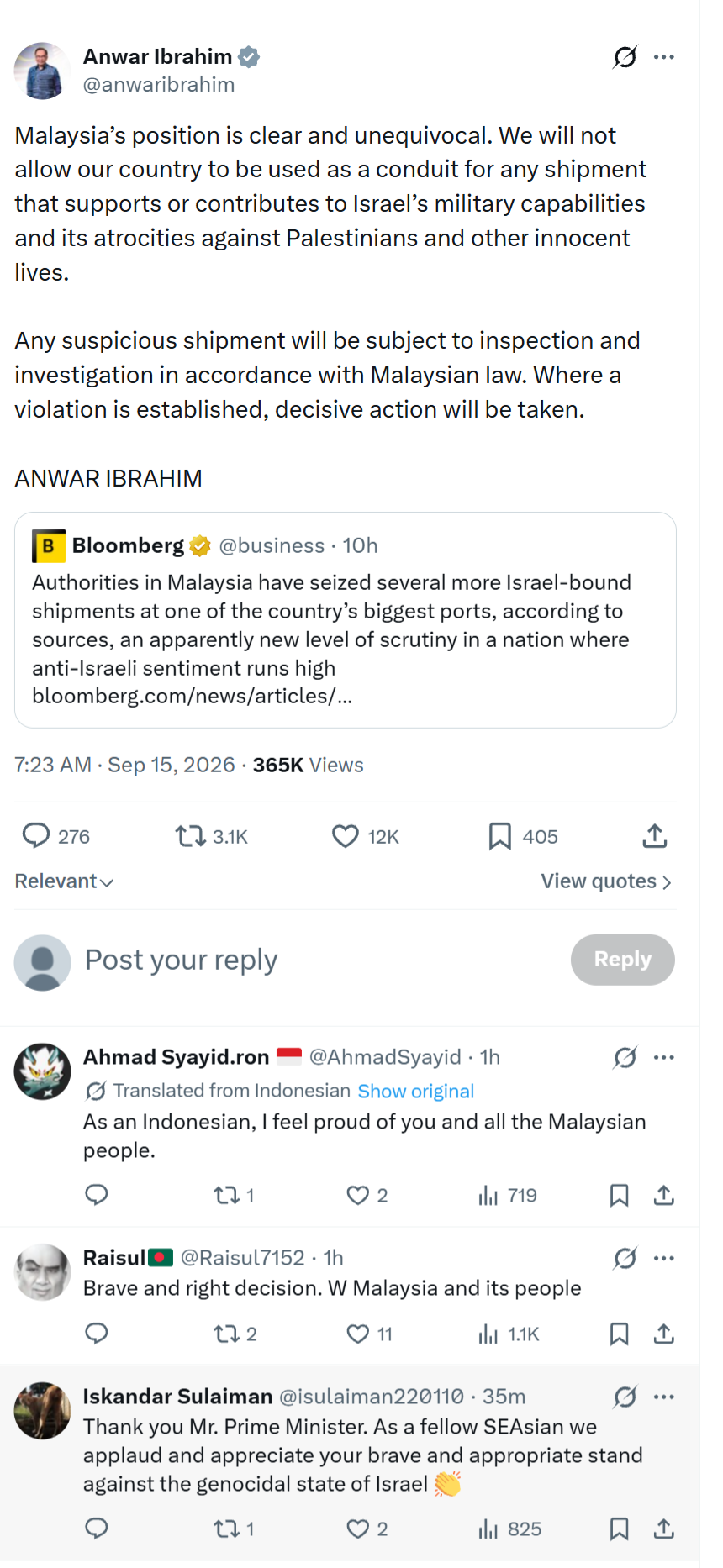Open more options on Iskandar Sulaiman's reply
Screen dimensions: 723x1568
pos(664,1397)
